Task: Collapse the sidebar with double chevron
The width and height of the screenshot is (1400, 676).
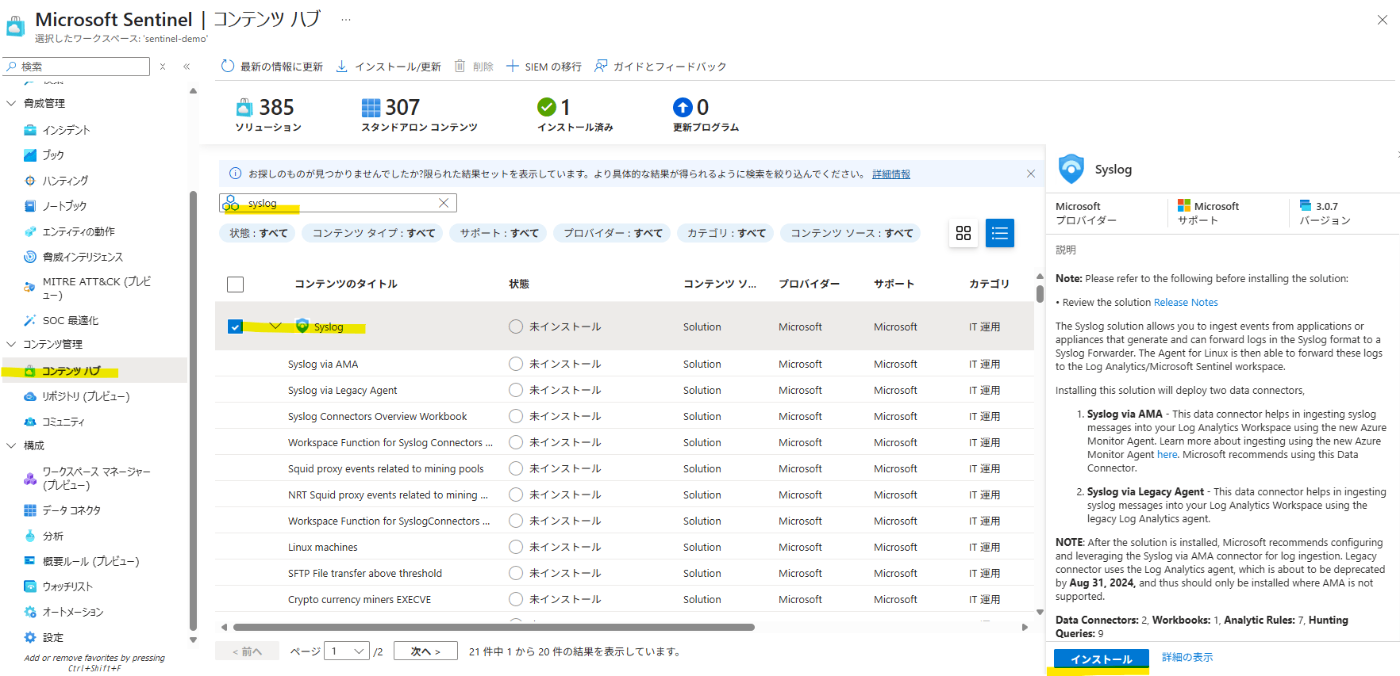Action: [186, 66]
